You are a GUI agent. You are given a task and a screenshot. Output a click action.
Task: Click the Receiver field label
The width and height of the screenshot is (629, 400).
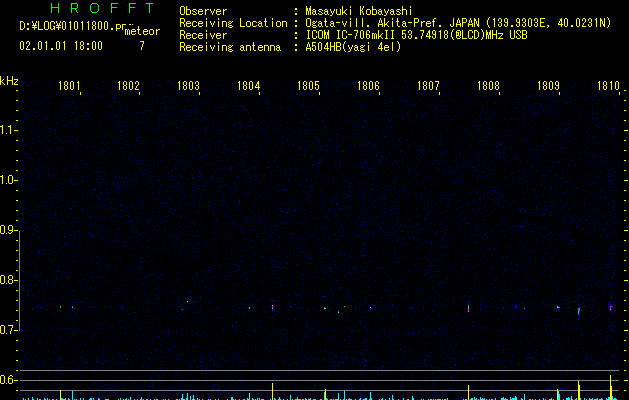203,35
